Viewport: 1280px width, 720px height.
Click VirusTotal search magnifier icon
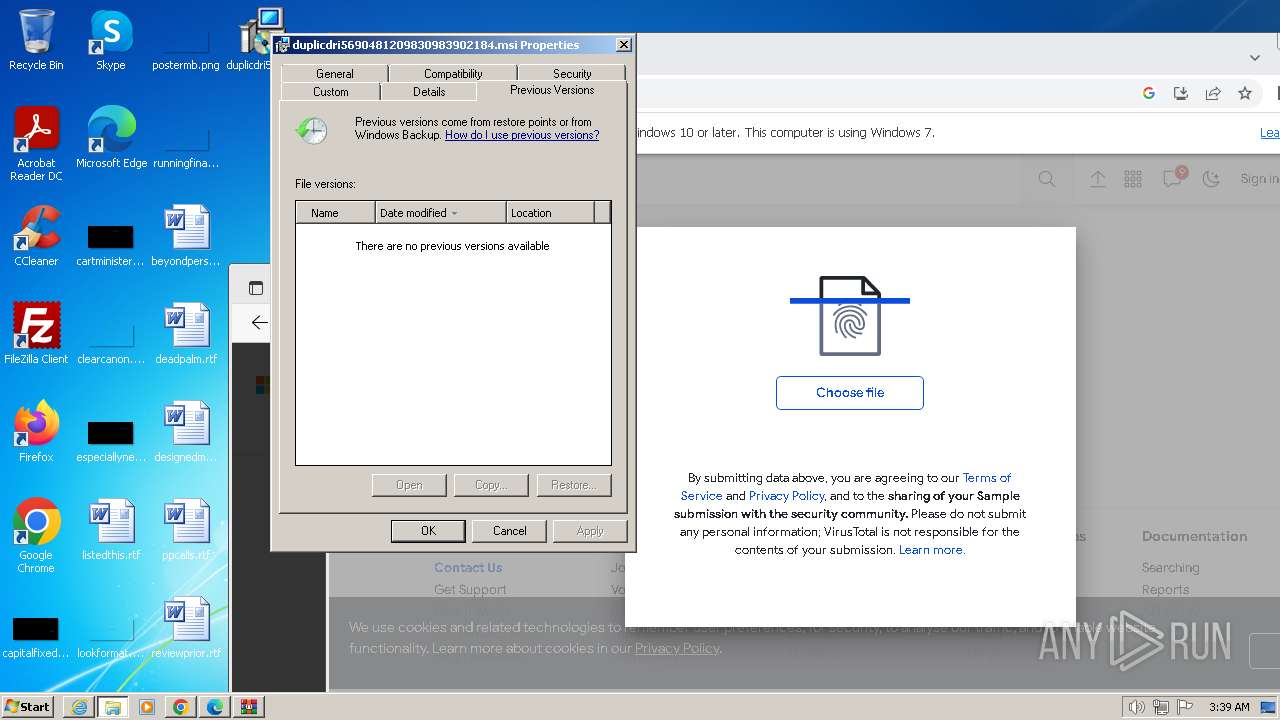(x=1047, y=179)
